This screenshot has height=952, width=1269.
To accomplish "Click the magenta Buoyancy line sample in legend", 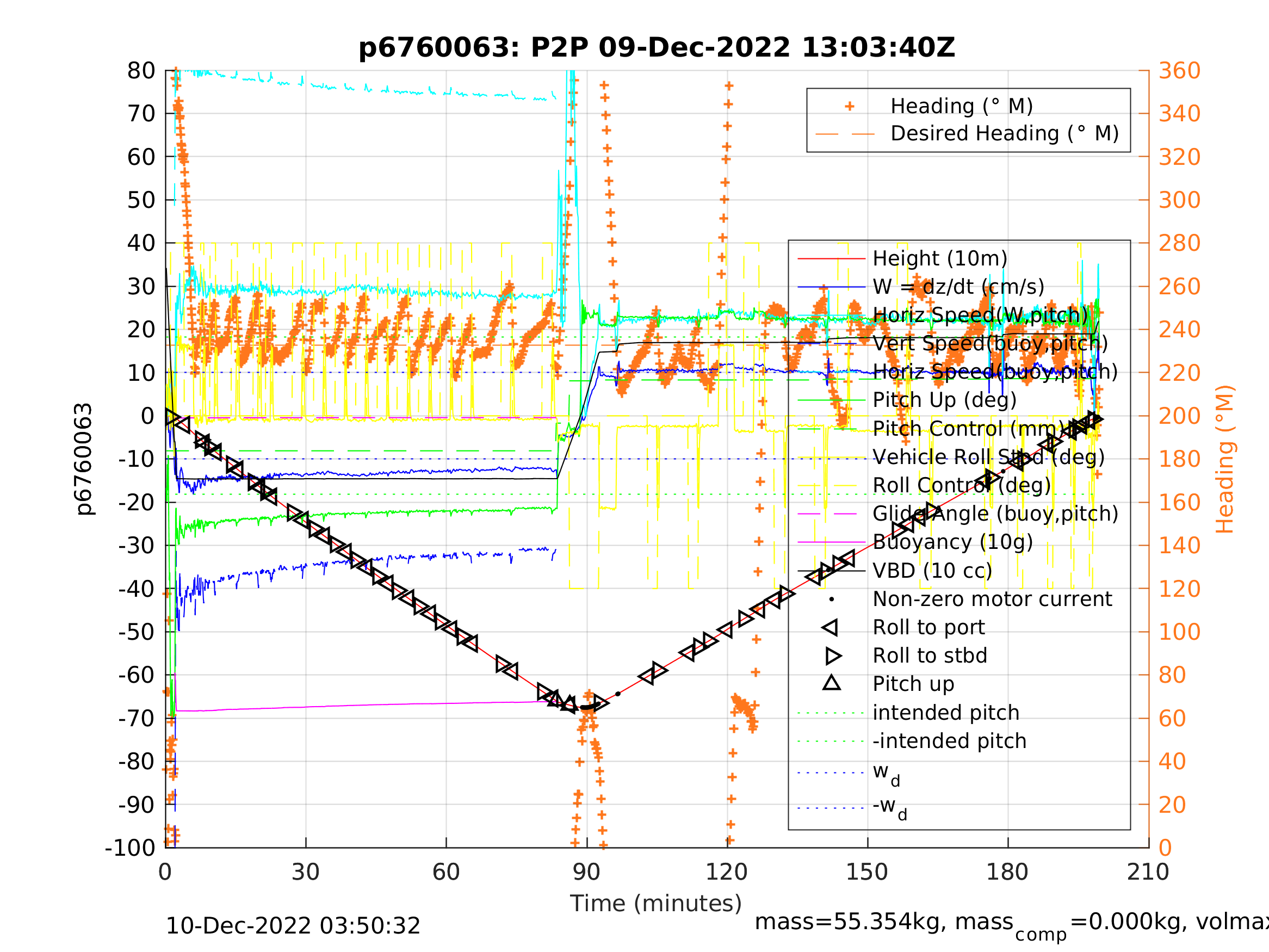I will (832, 542).
